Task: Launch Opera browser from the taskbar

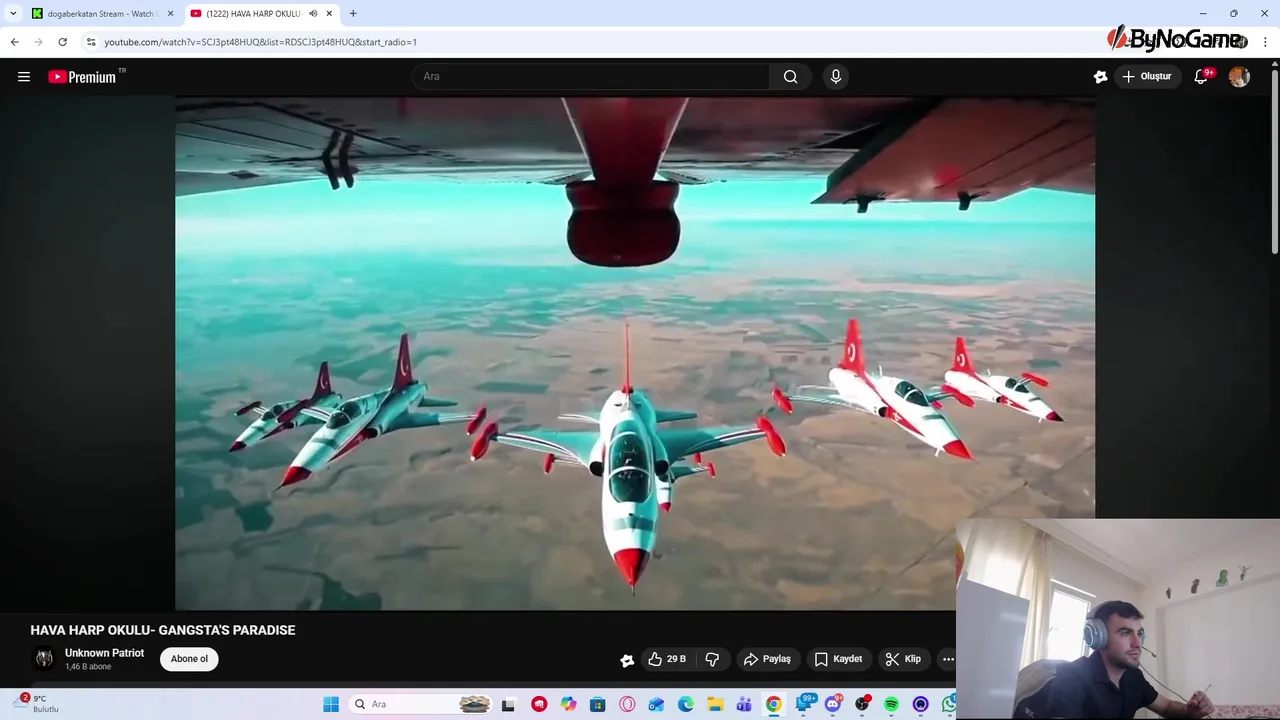Action: coord(627,704)
